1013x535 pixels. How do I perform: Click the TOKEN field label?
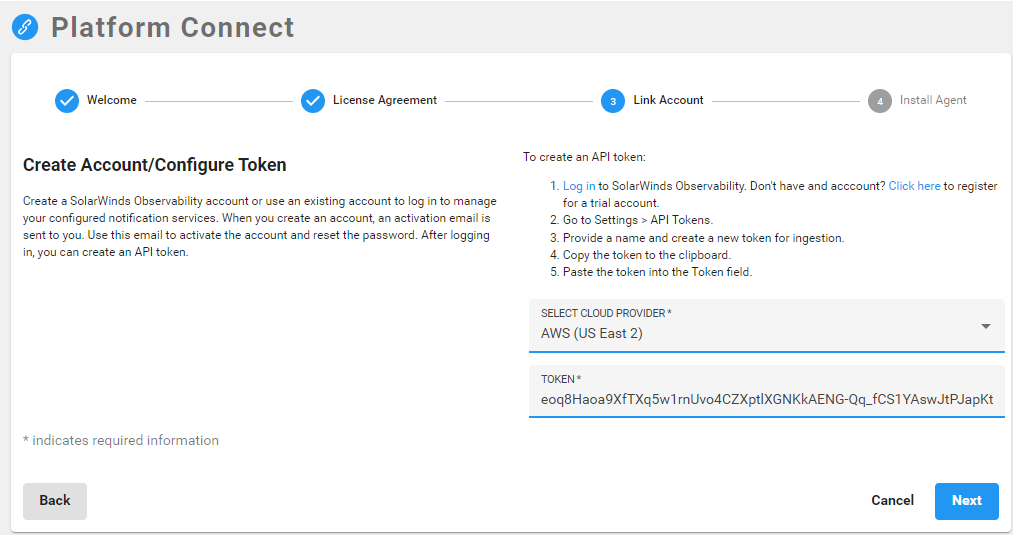[561, 379]
